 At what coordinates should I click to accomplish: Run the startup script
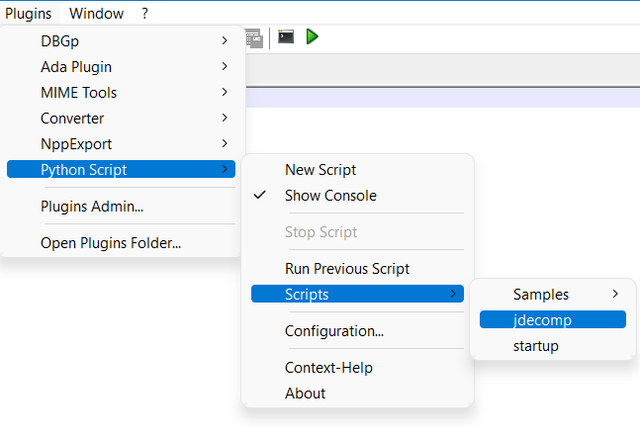tap(553, 345)
